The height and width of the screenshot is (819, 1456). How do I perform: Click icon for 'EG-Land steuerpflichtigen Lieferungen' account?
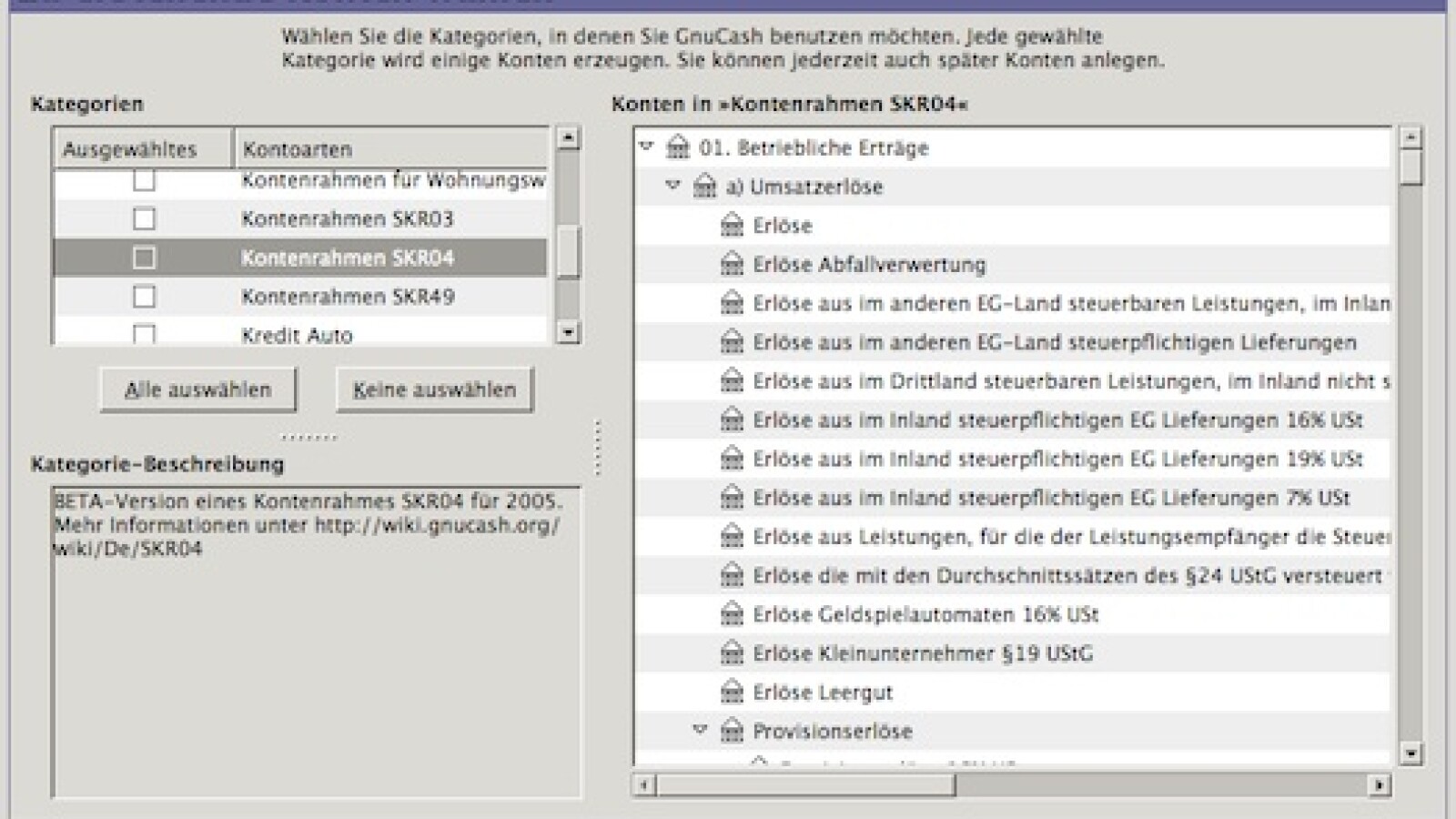(732, 342)
